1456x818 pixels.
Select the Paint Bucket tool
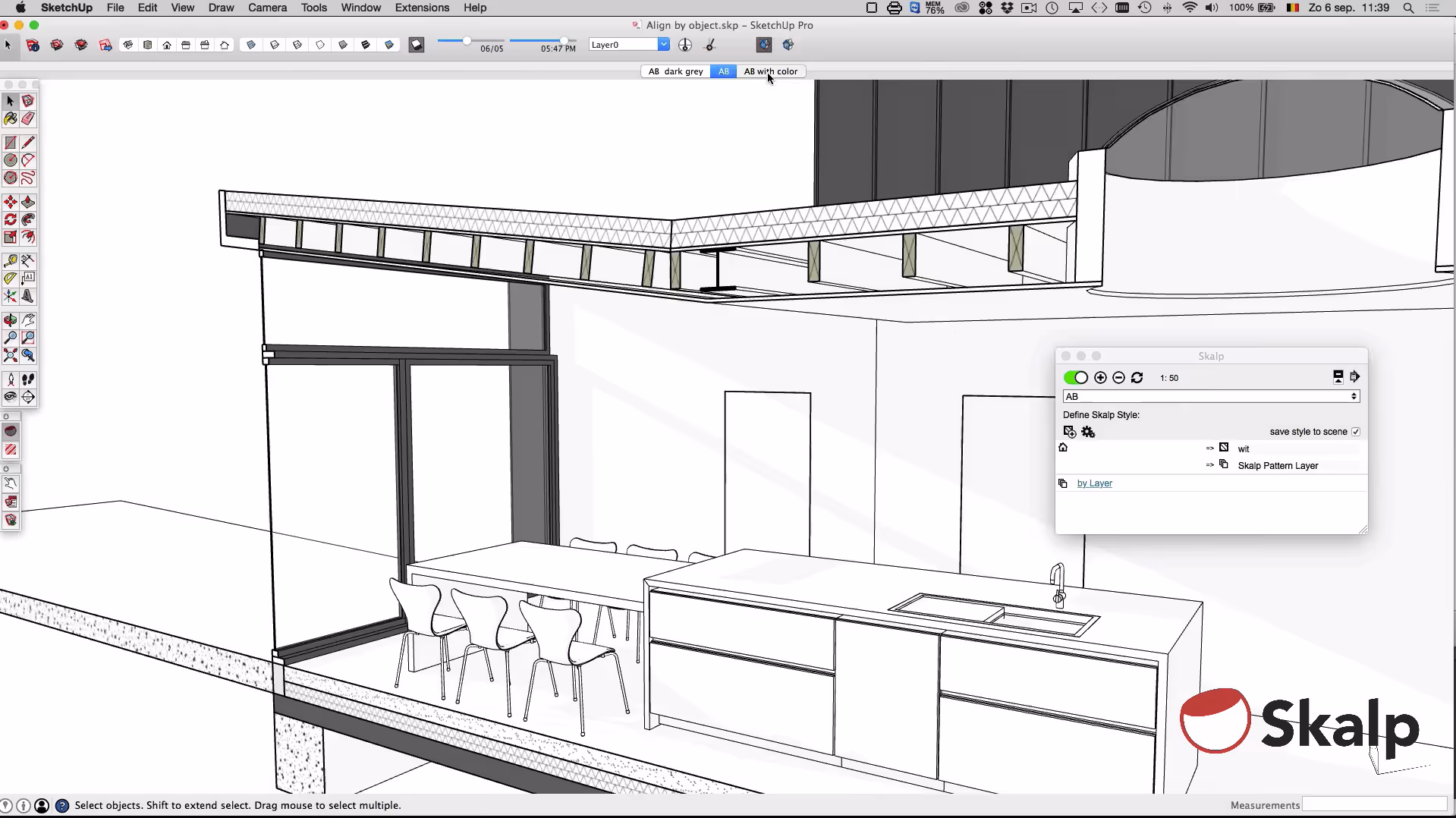(10, 119)
